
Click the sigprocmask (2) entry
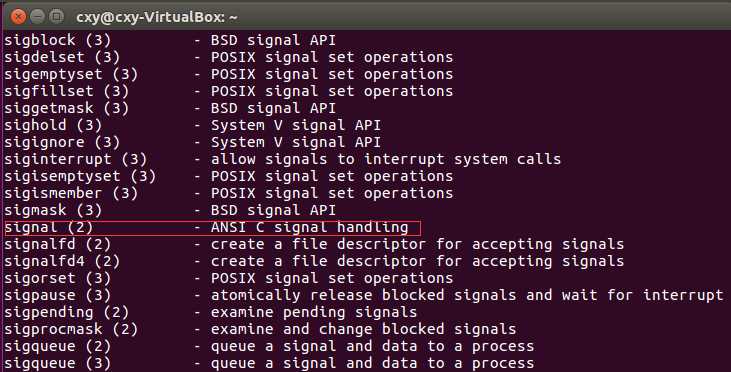click(71, 330)
